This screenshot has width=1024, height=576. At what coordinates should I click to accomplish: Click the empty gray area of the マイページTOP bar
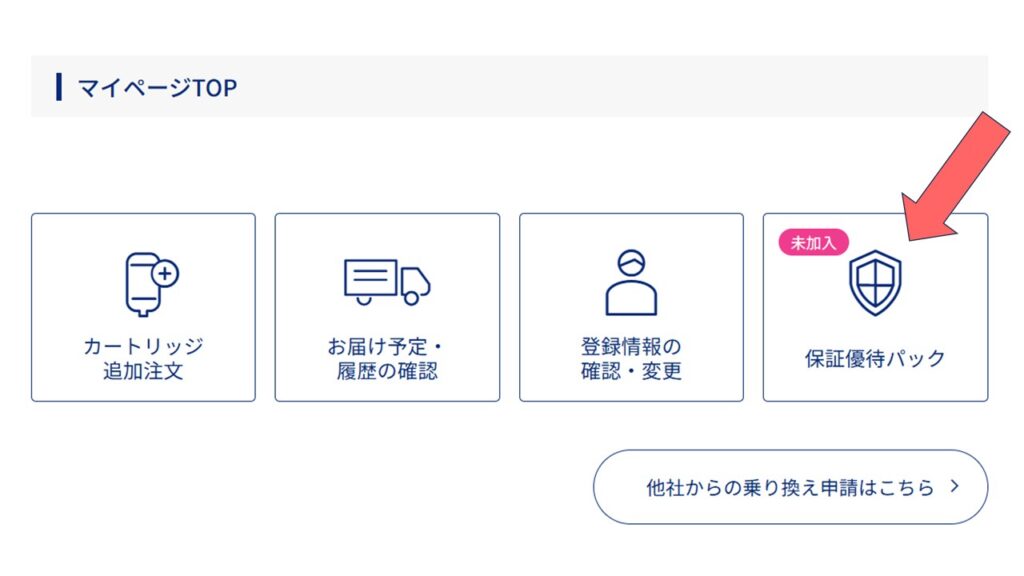600,87
